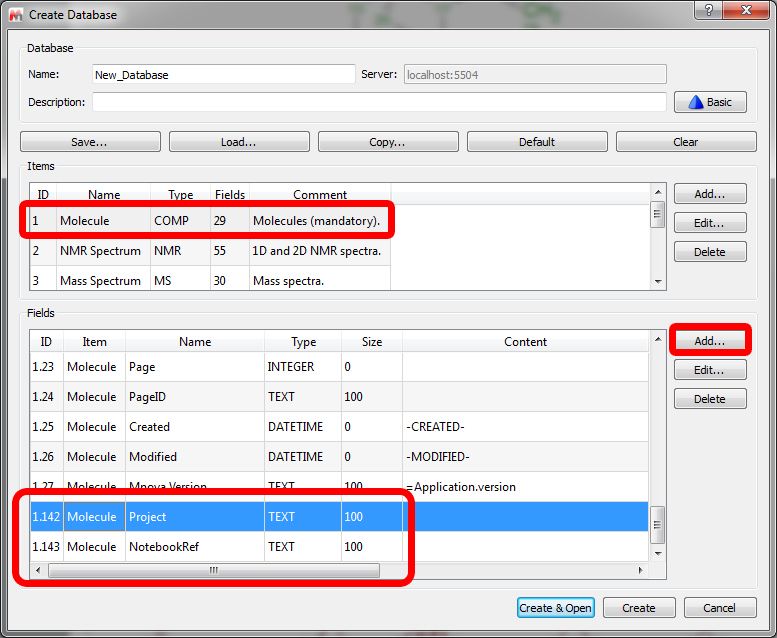This screenshot has height=638, width=777.
Task: Close the Create Database window
Action: click(746, 10)
